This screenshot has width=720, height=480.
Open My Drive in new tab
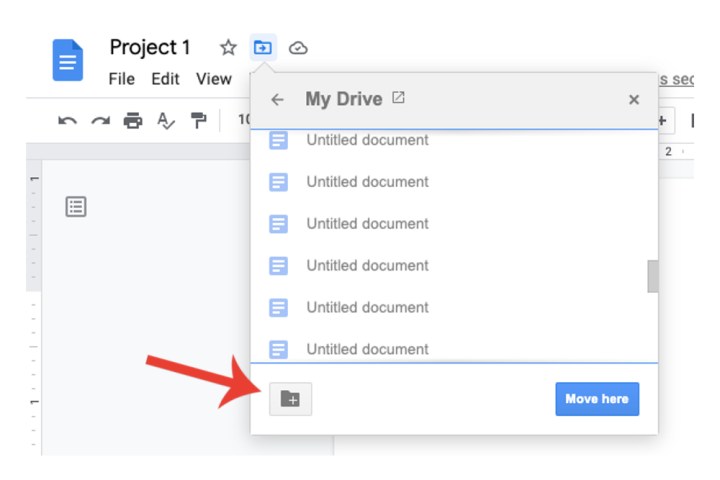[x=398, y=97]
